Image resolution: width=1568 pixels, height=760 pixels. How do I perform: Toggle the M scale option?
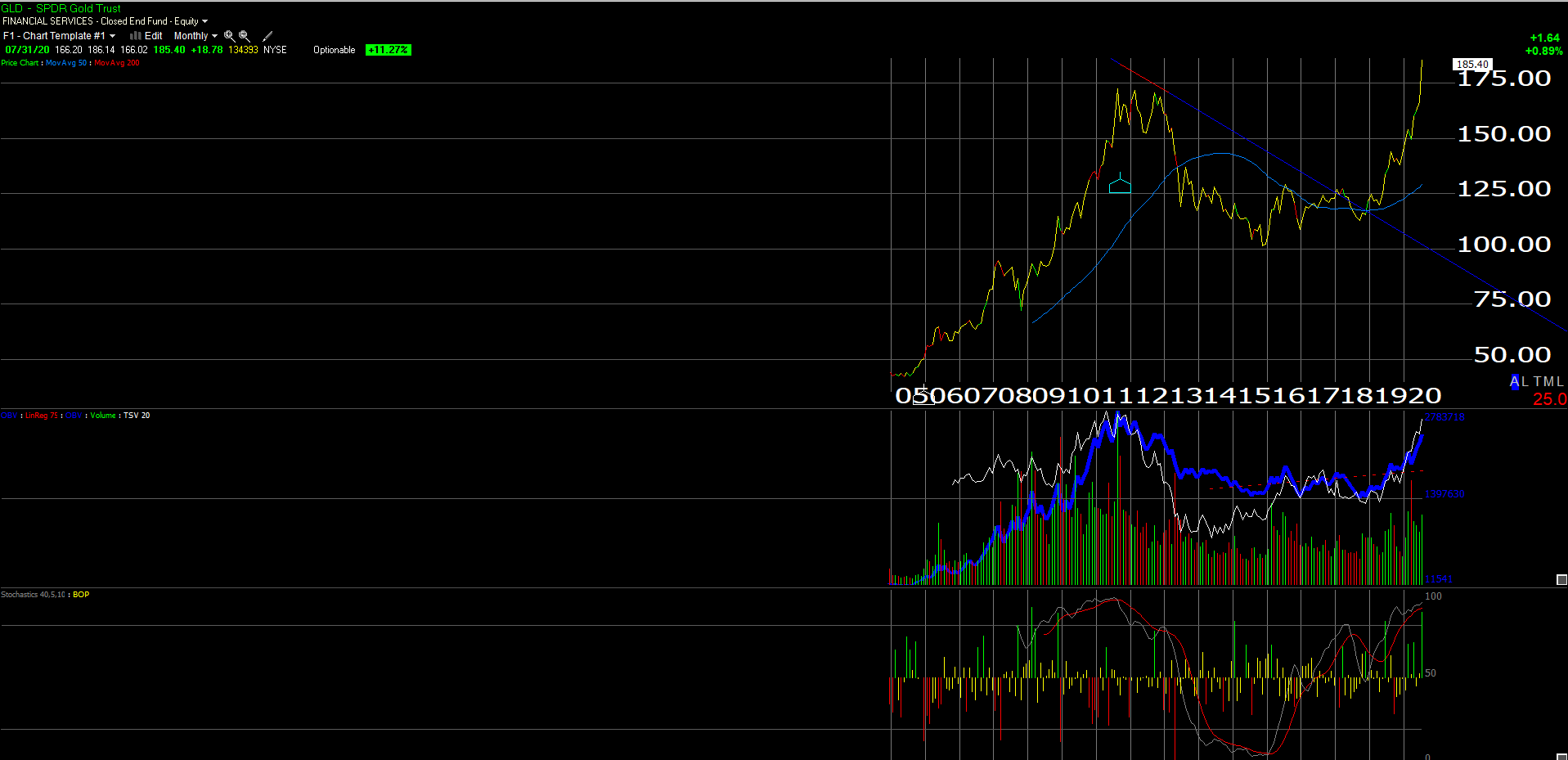coord(1548,382)
